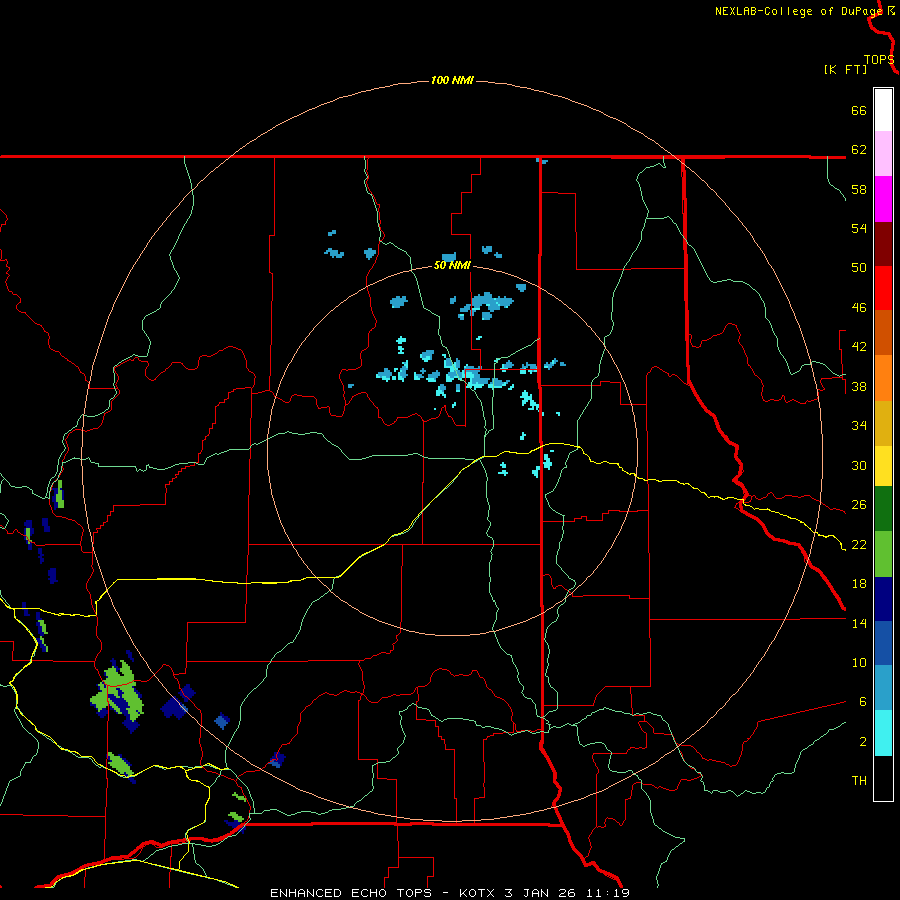Click the legend value "58"
Image resolution: width=900 pixels, height=900 pixels.
[x=859, y=189]
